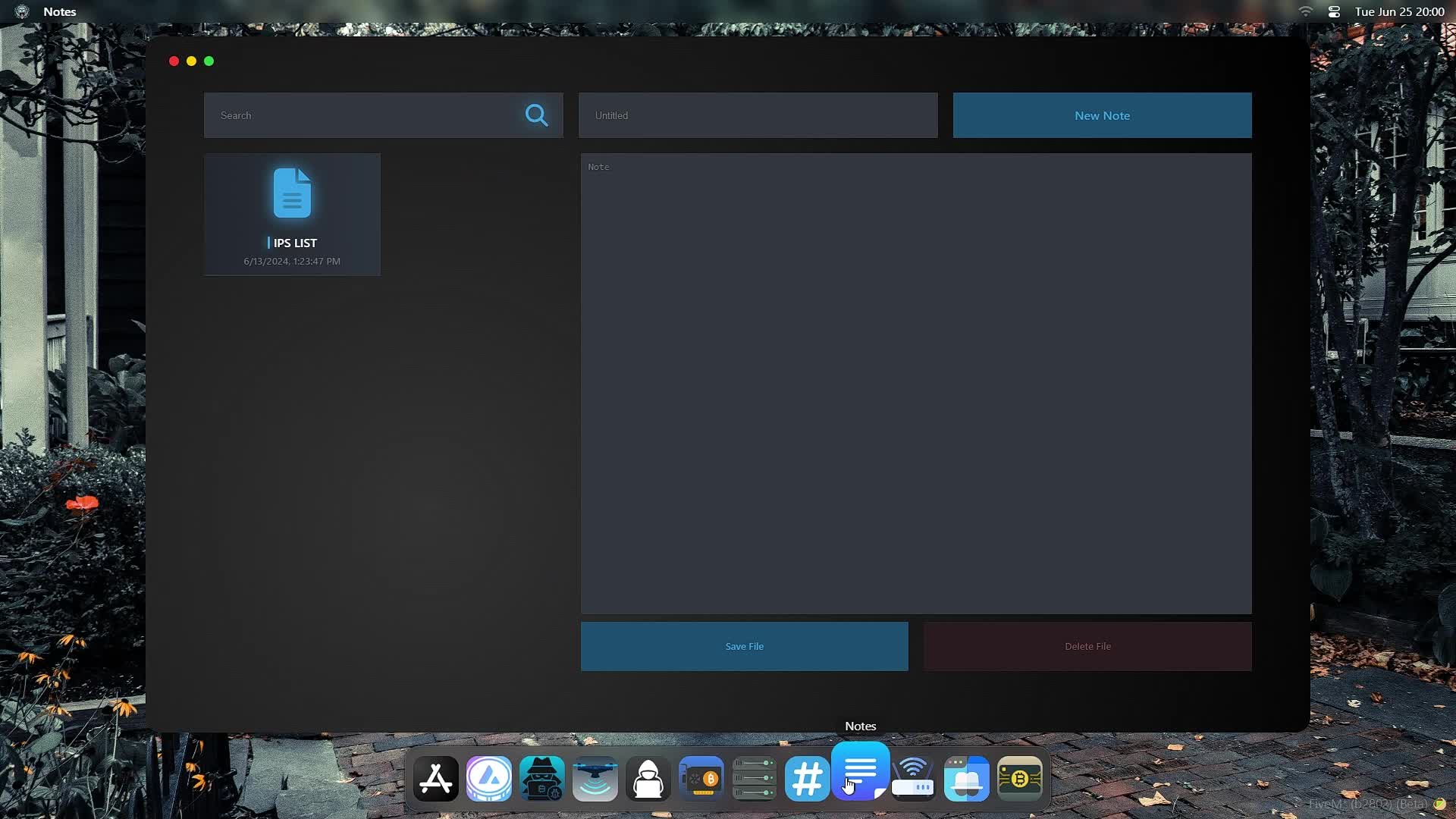
Task: Click the Untitled title field
Action: click(758, 115)
